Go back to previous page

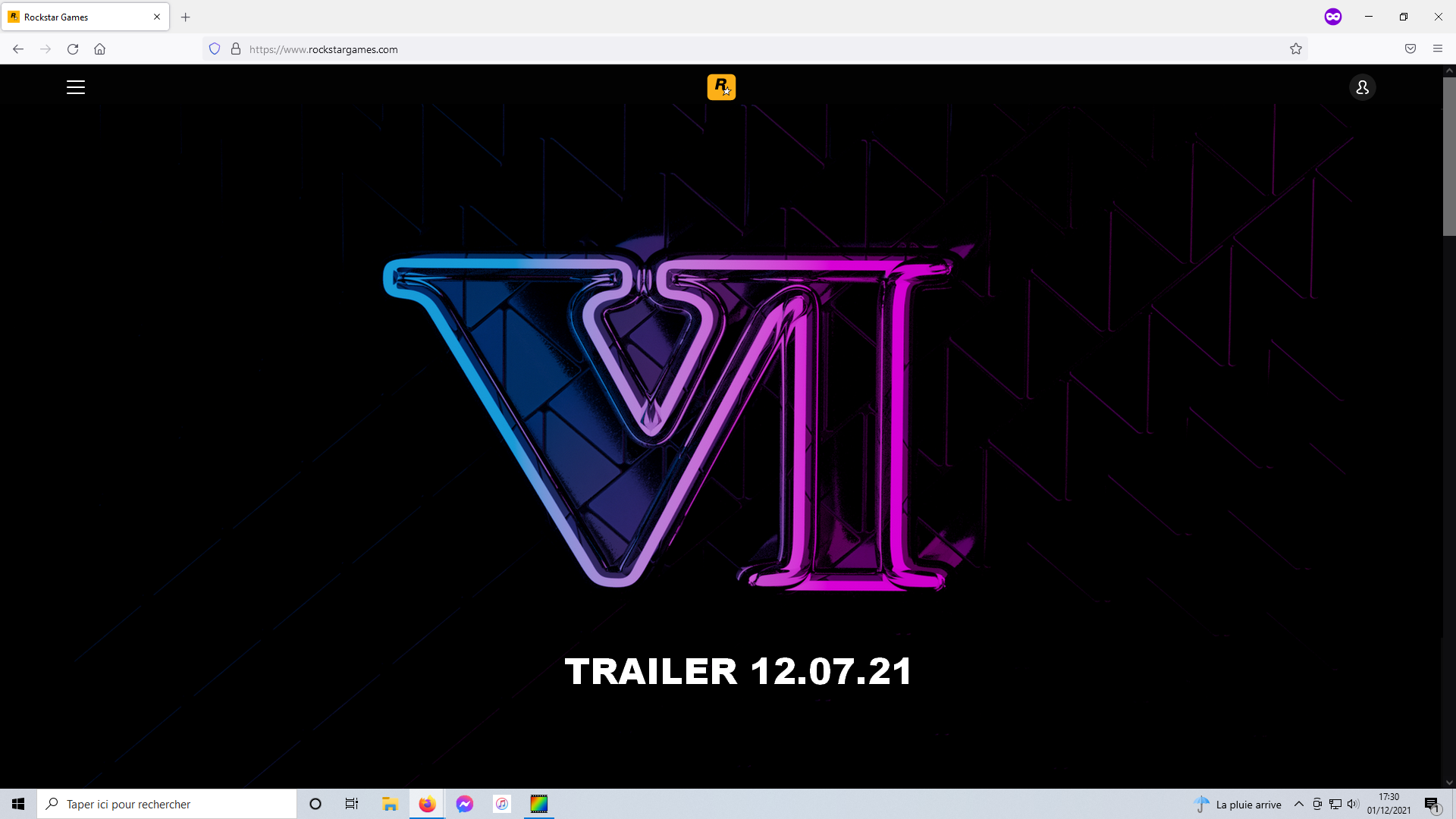[18, 49]
